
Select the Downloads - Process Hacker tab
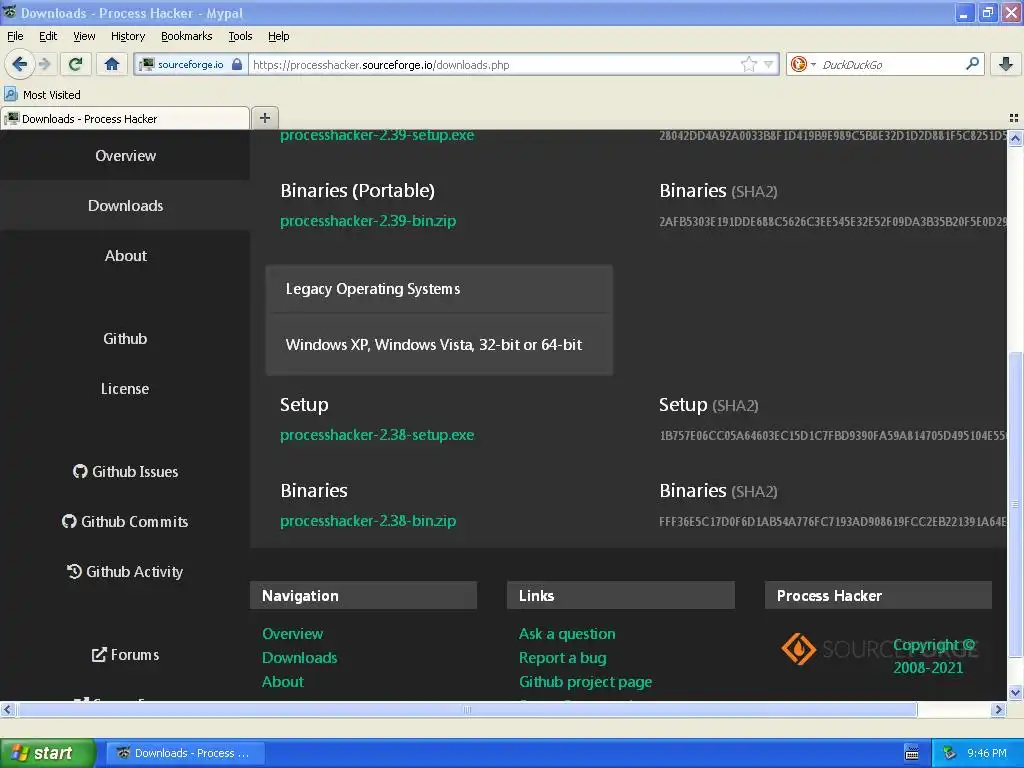(x=125, y=119)
